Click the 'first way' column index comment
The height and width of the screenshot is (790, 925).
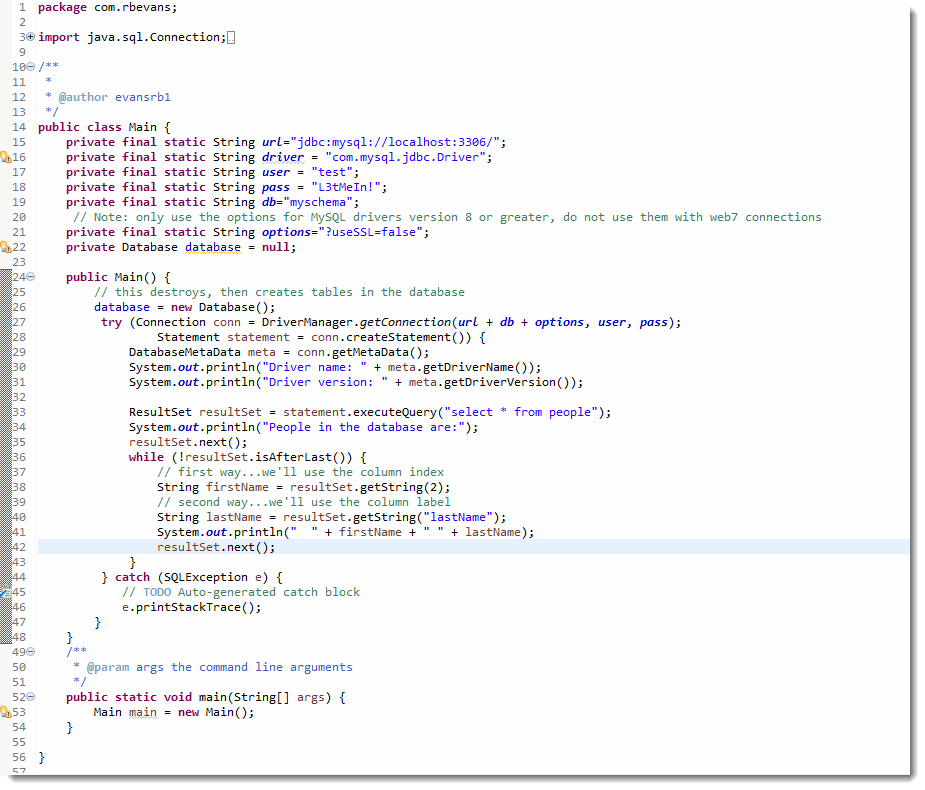point(300,472)
